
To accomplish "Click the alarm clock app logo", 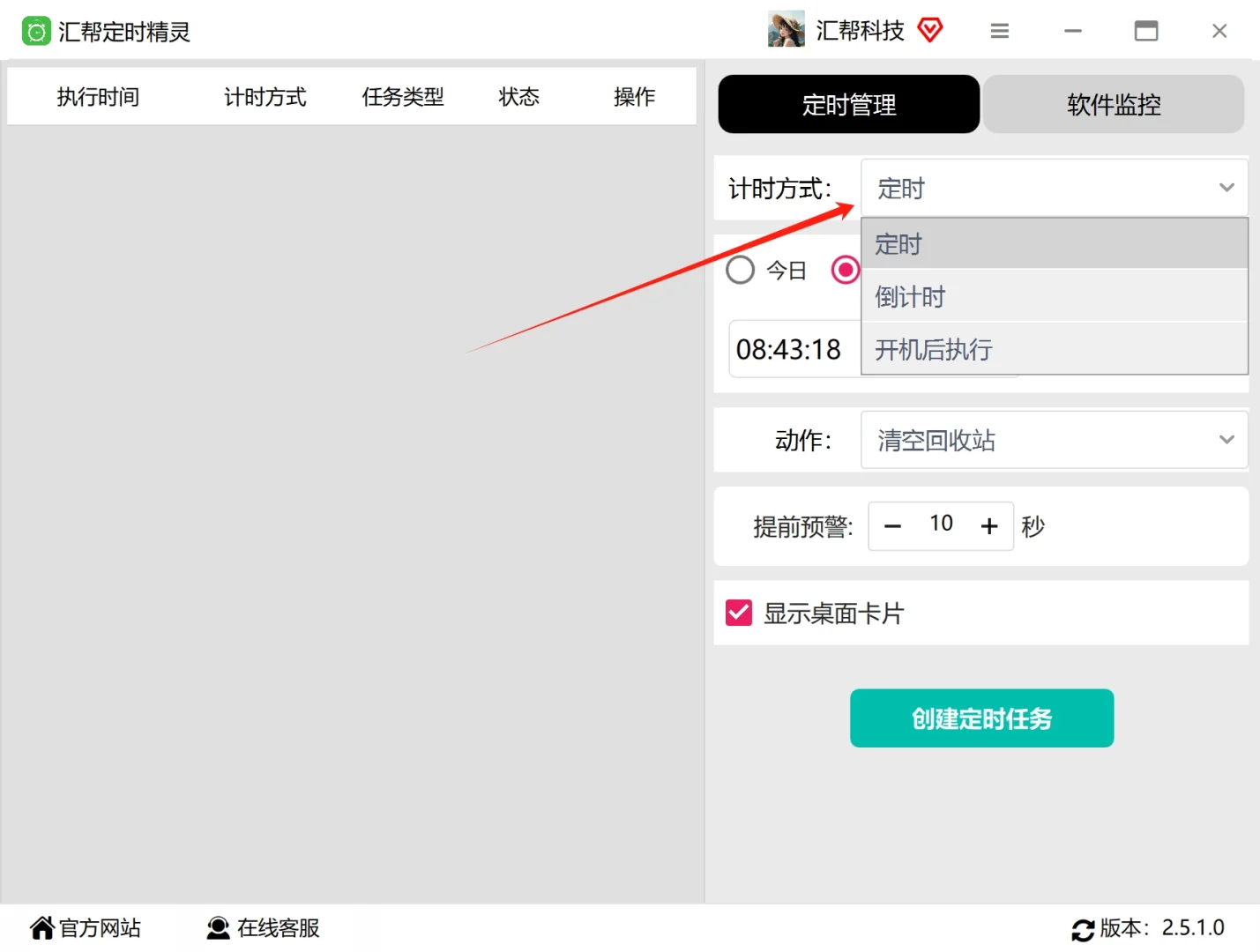I will click(36, 30).
